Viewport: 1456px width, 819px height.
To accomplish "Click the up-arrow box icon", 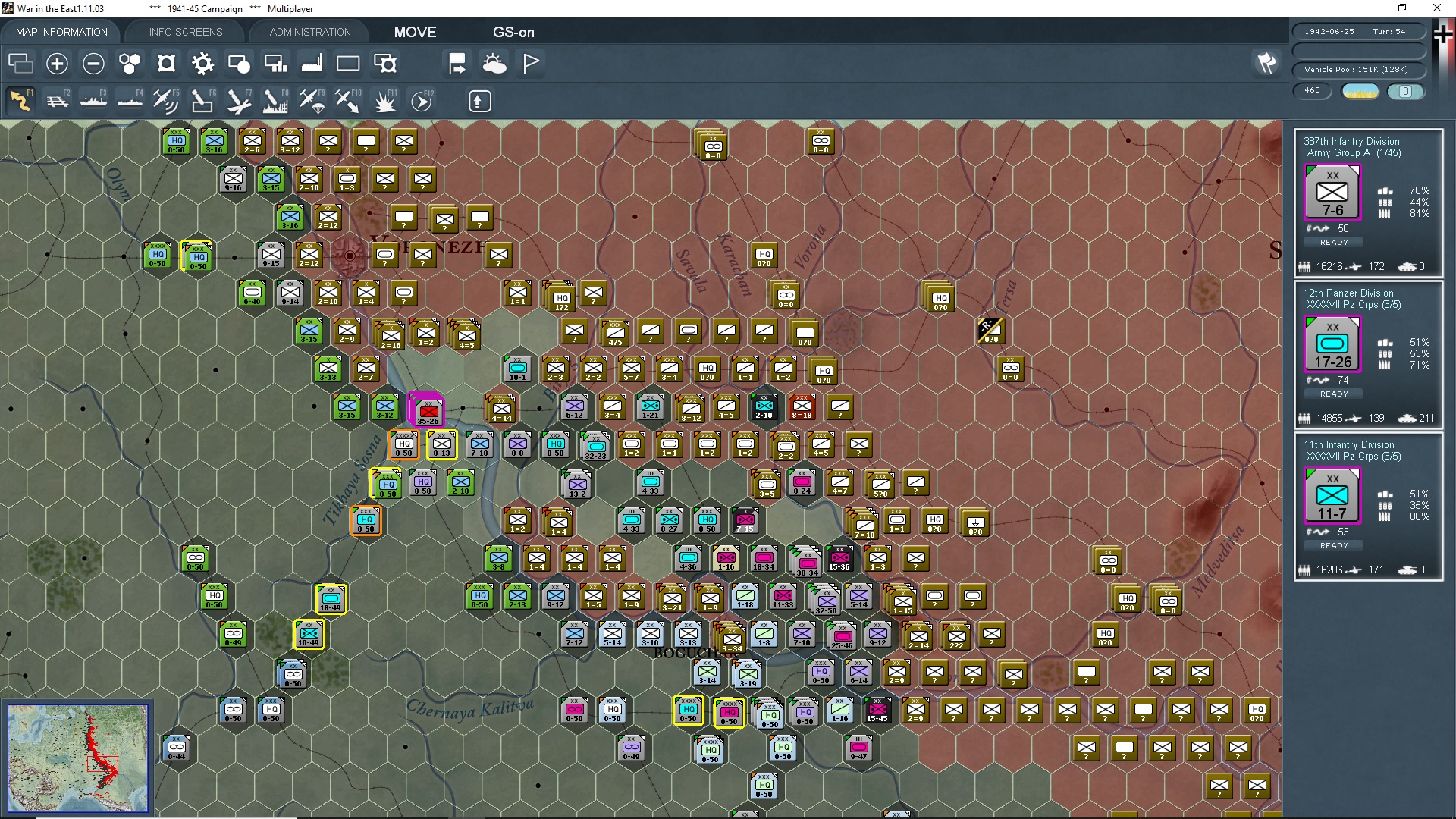I will click(479, 101).
